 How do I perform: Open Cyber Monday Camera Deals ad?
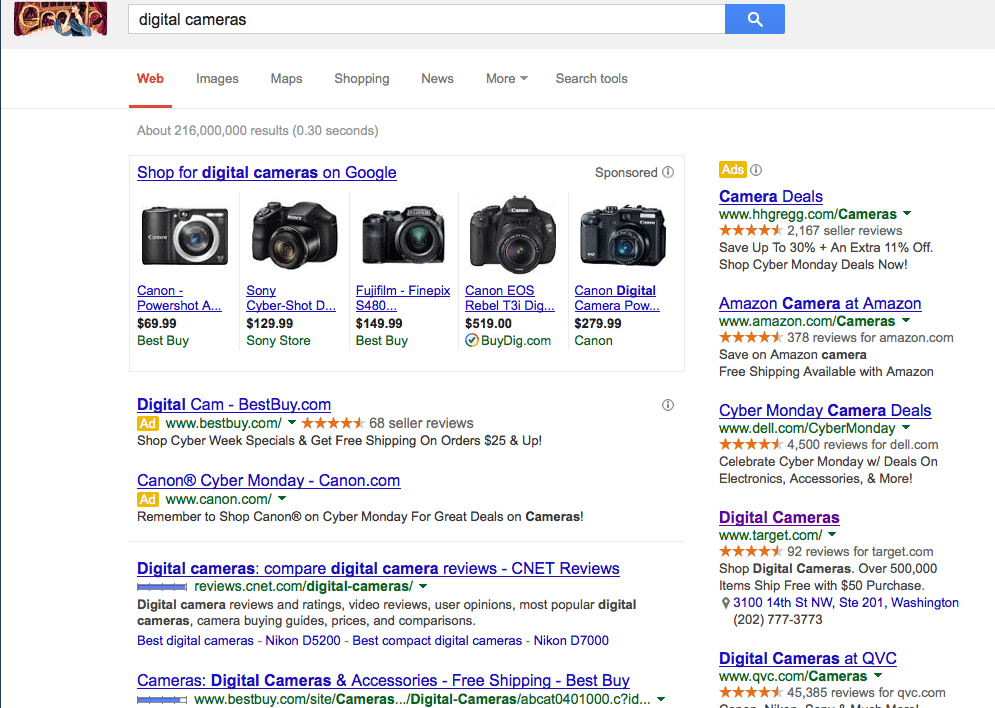[x=825, y=410]
